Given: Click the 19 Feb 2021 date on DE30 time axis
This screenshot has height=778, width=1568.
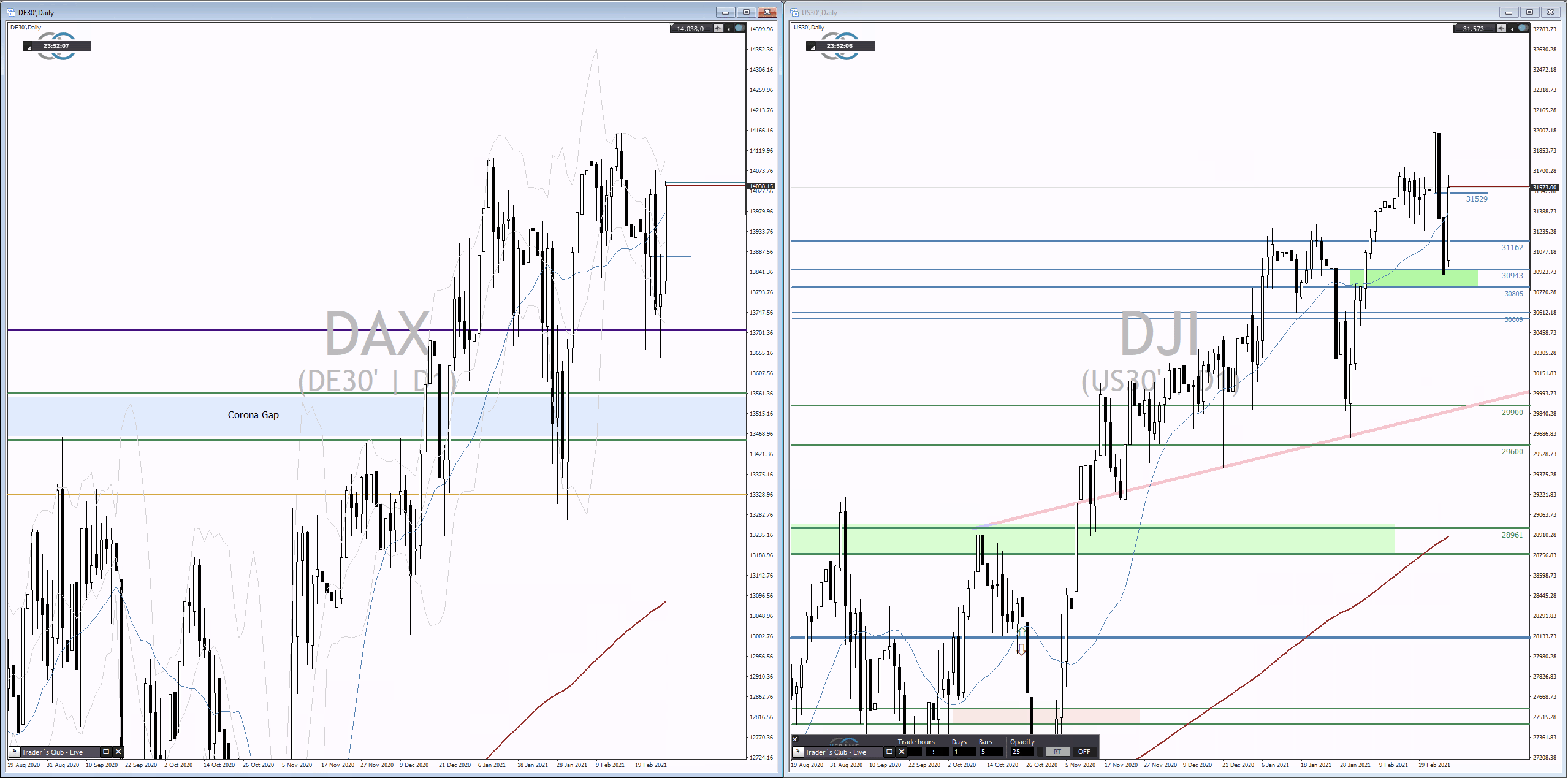Looking at the screenshot, I should 651,765.
